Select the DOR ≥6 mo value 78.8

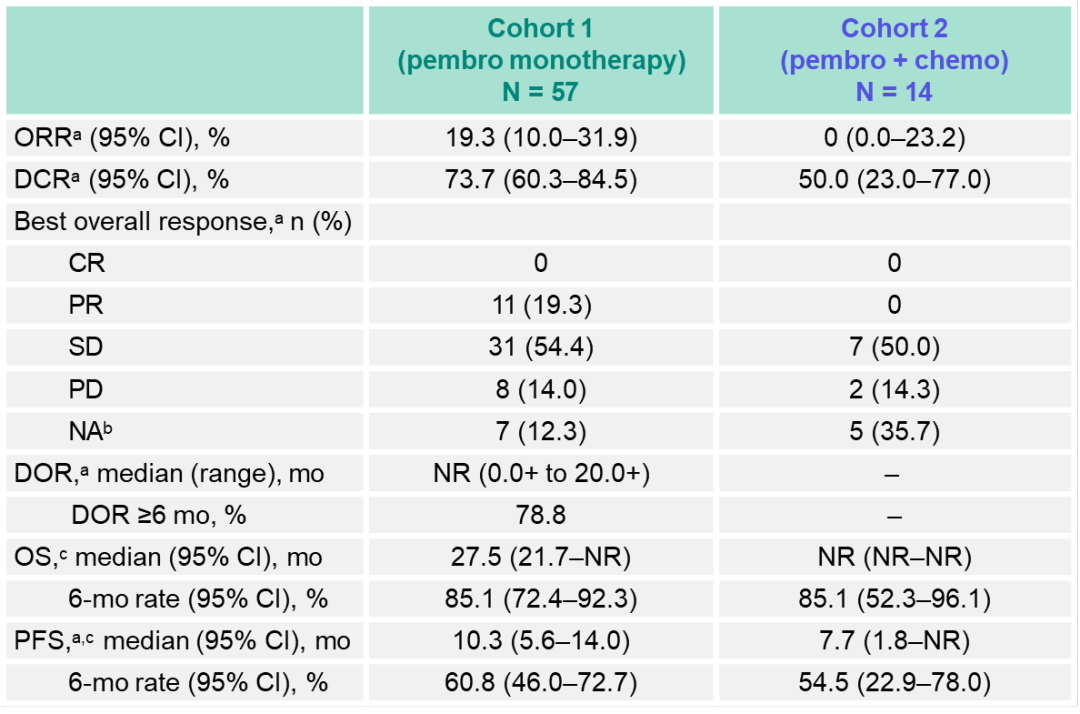[x=541, y=515]
